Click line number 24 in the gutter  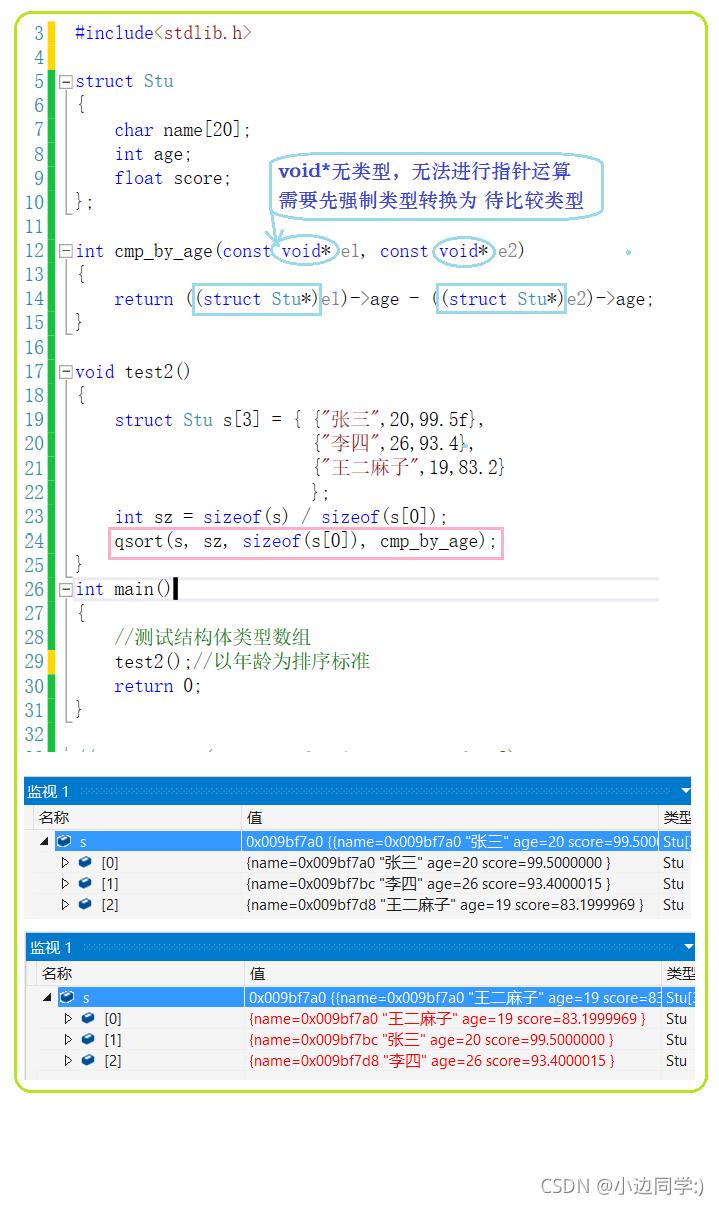point(34,541)
